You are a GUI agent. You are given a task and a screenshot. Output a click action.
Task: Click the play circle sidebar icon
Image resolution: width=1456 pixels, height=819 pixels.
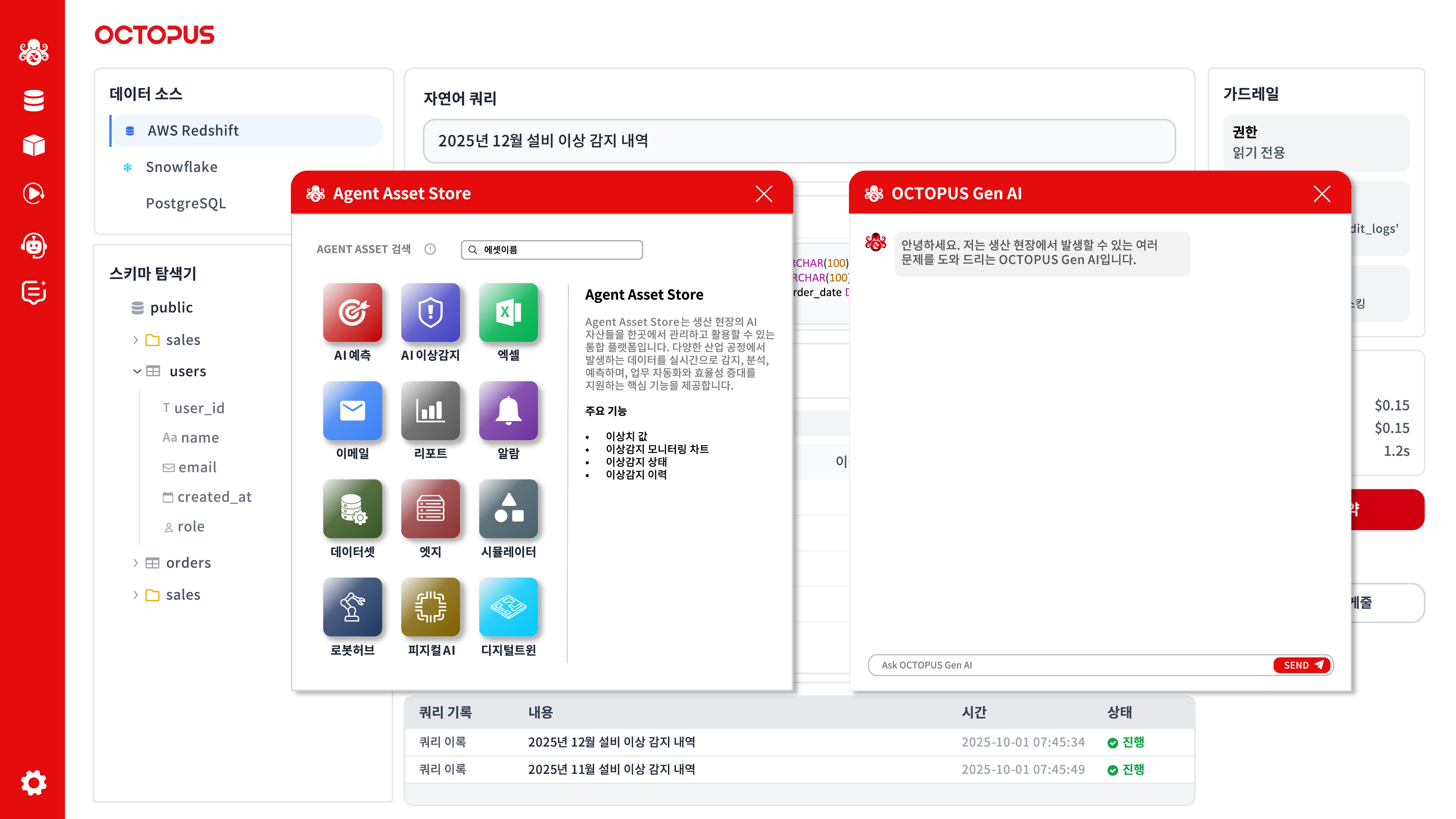point(33,193)
